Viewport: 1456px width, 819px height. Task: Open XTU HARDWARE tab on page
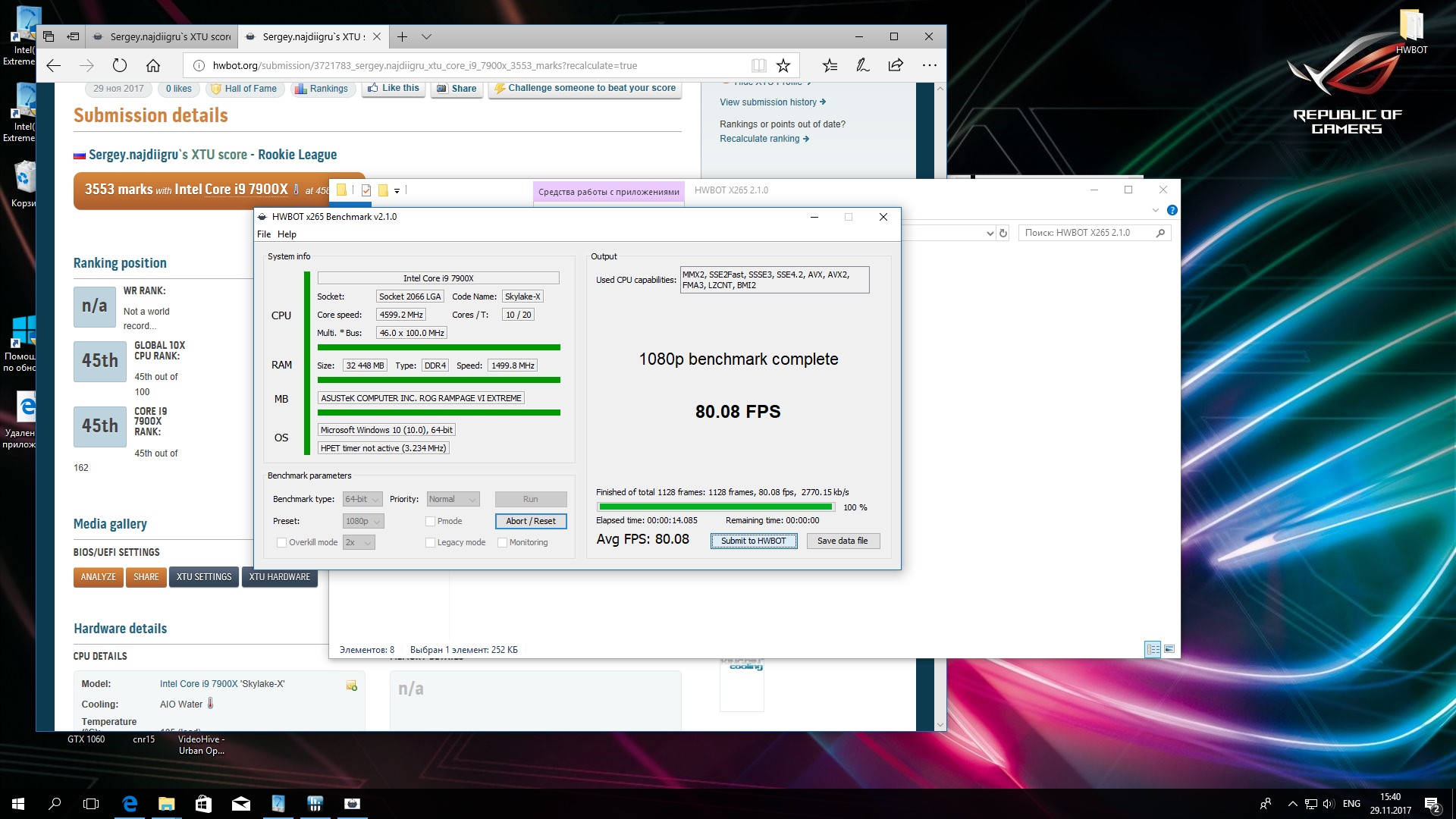[280, 577]
